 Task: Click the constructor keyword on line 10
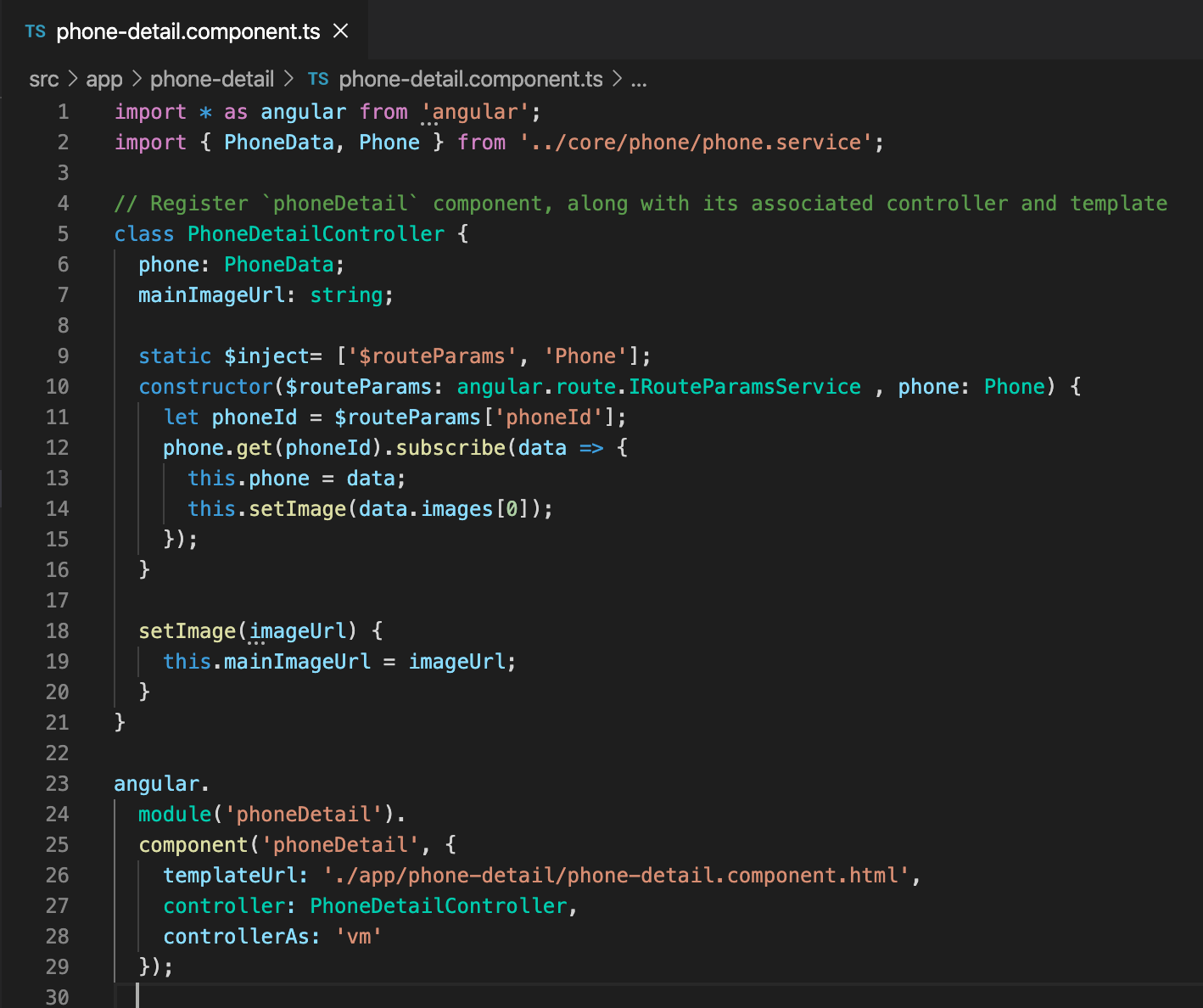(205, 386)
